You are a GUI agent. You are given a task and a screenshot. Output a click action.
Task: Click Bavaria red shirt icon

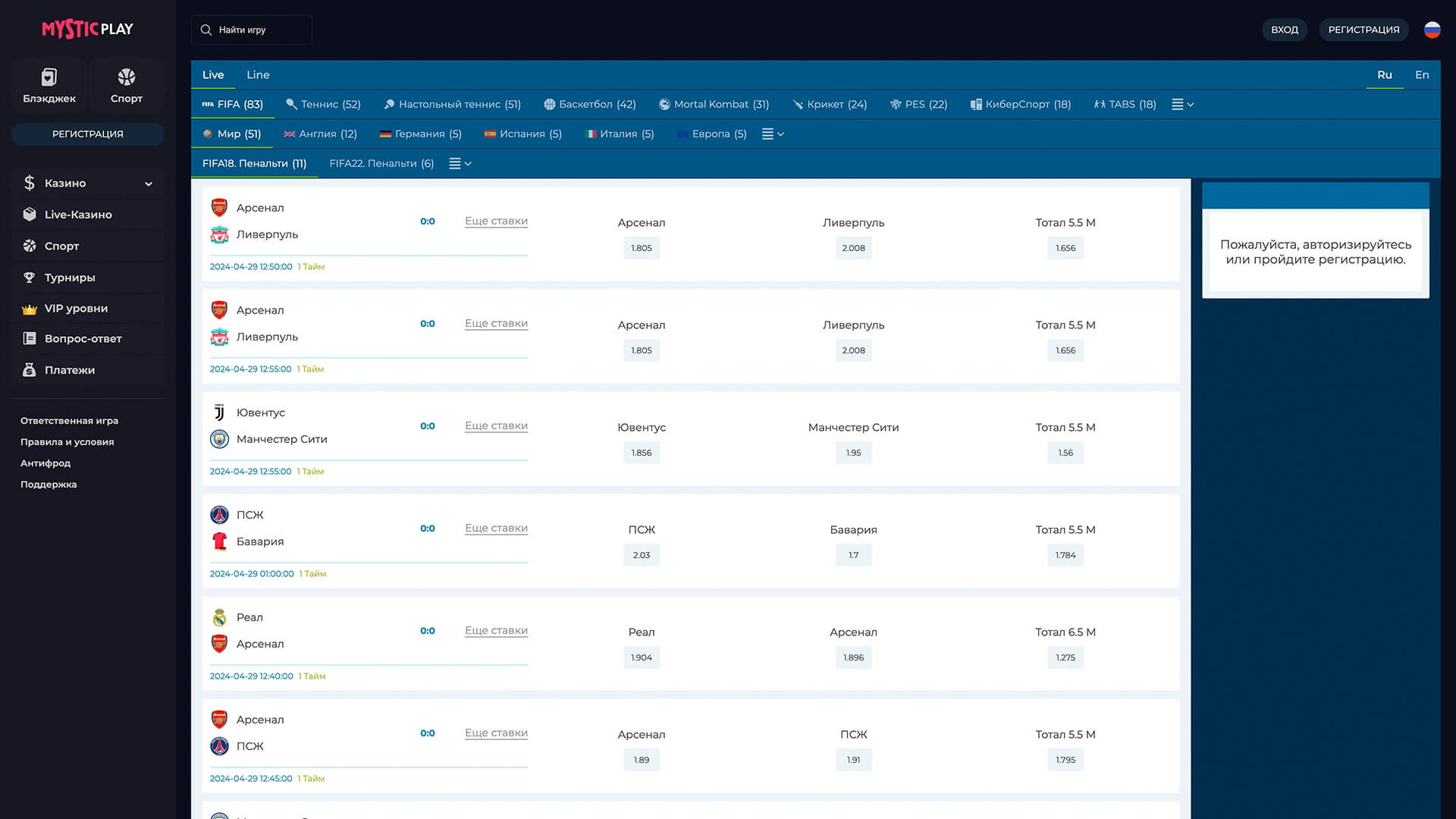click(x=219, y=541)
